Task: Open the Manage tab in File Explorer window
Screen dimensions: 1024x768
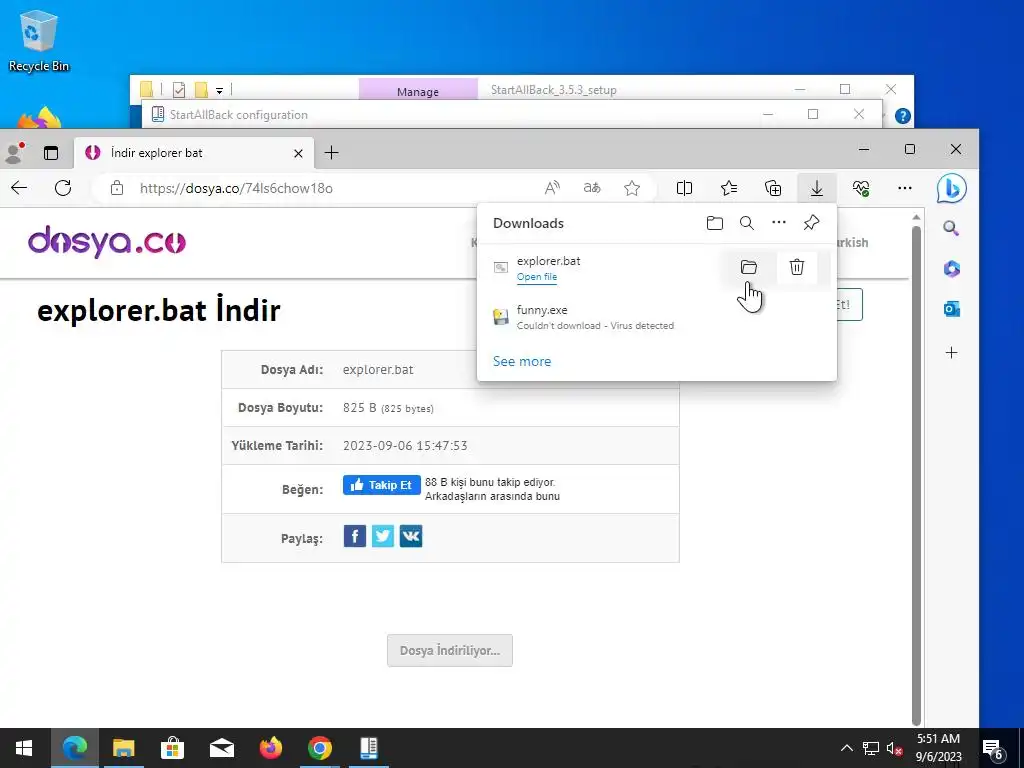Action: tap(418, 91)
